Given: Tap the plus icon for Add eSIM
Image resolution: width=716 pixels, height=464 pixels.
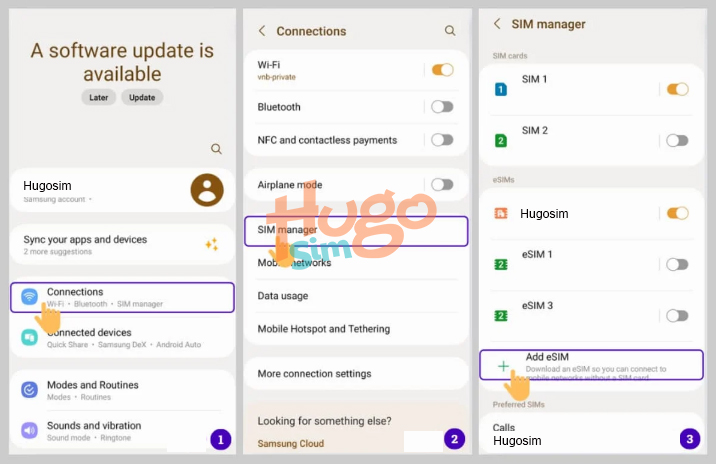Looking at the screenshot, I should coord(503,366).
